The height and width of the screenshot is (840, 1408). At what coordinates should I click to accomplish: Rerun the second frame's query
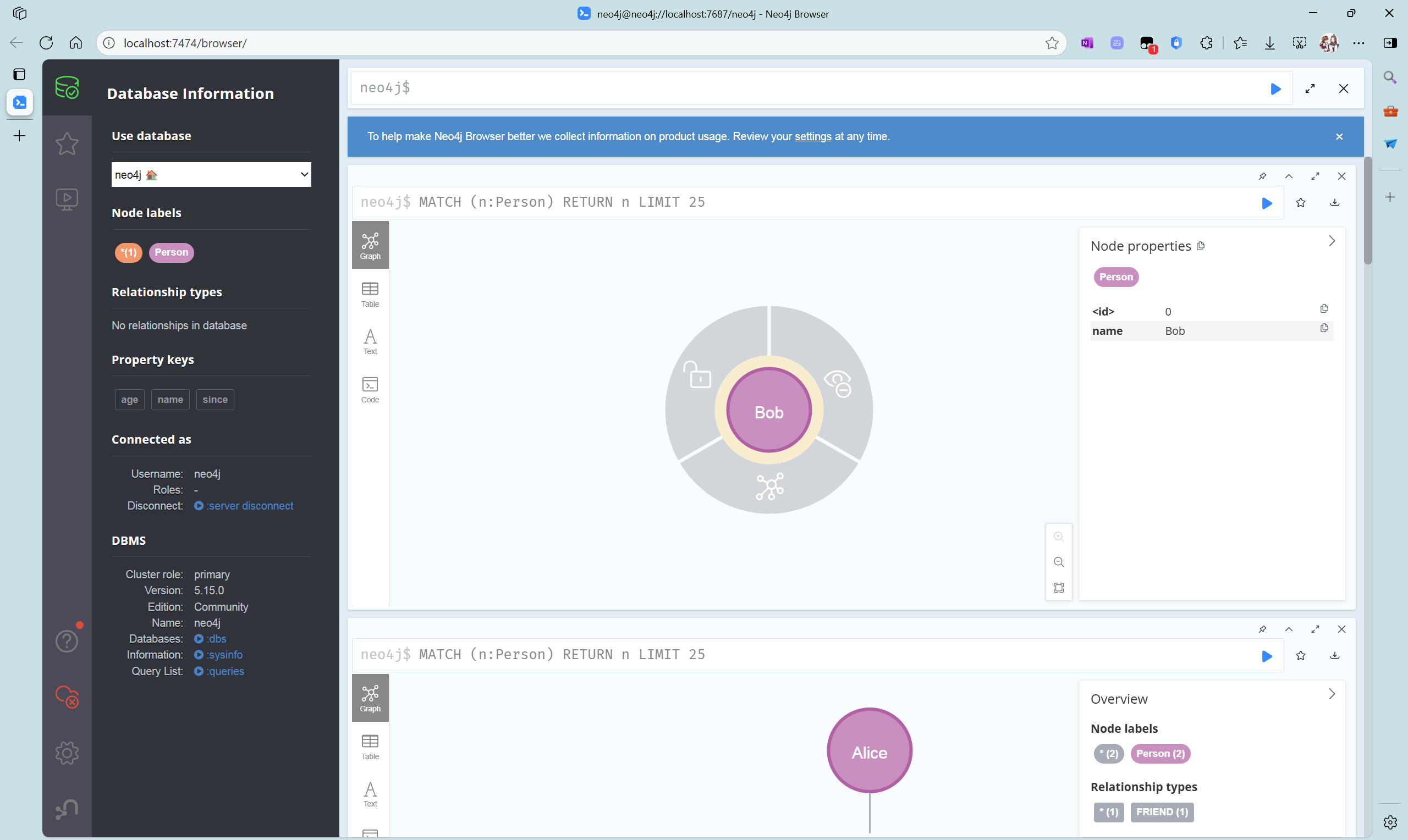point(1267,656)
